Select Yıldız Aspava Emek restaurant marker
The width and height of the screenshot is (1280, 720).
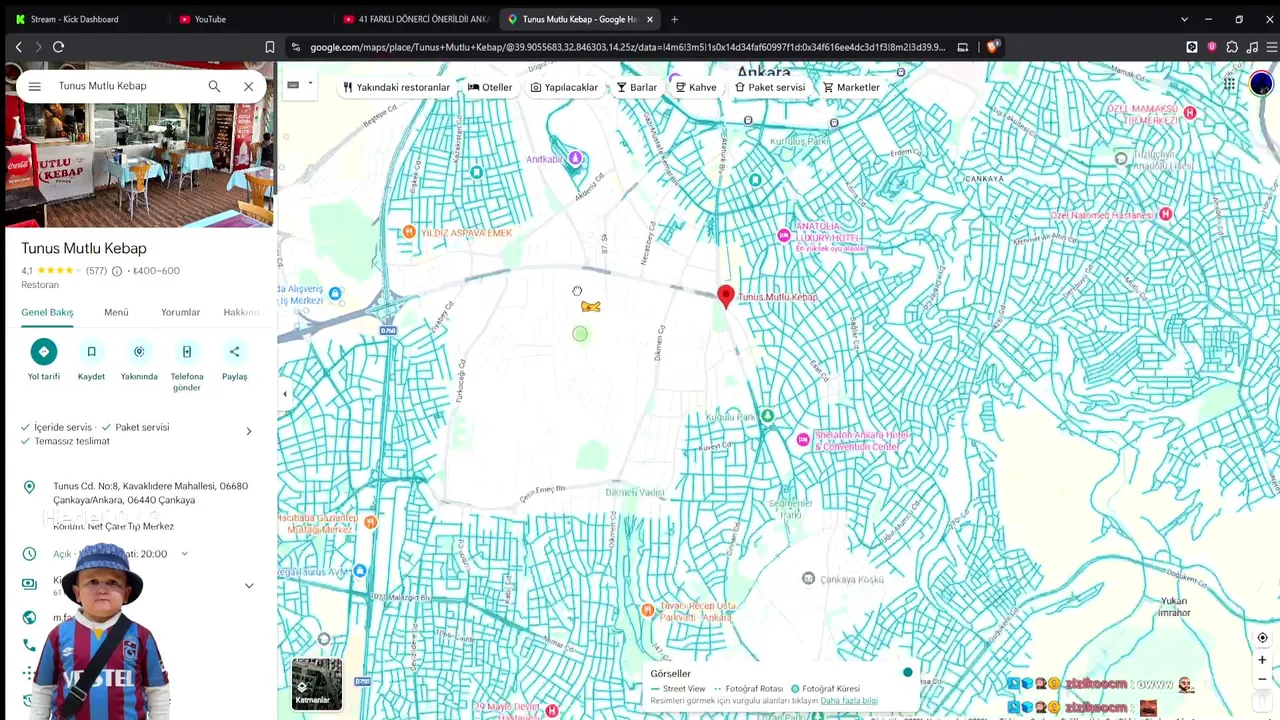[x=409, y=232]
